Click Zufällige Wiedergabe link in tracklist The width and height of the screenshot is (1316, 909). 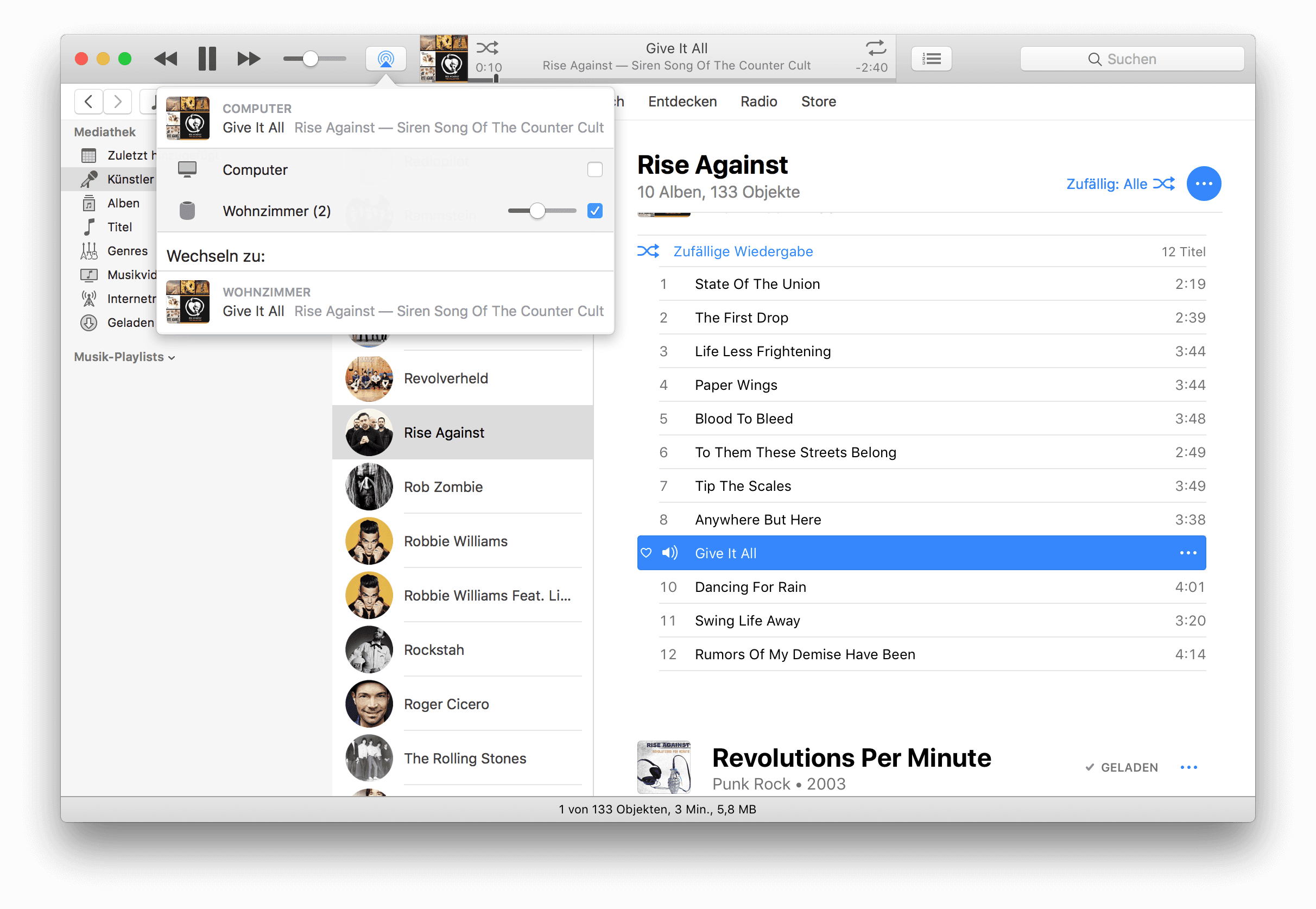[745, 251]
